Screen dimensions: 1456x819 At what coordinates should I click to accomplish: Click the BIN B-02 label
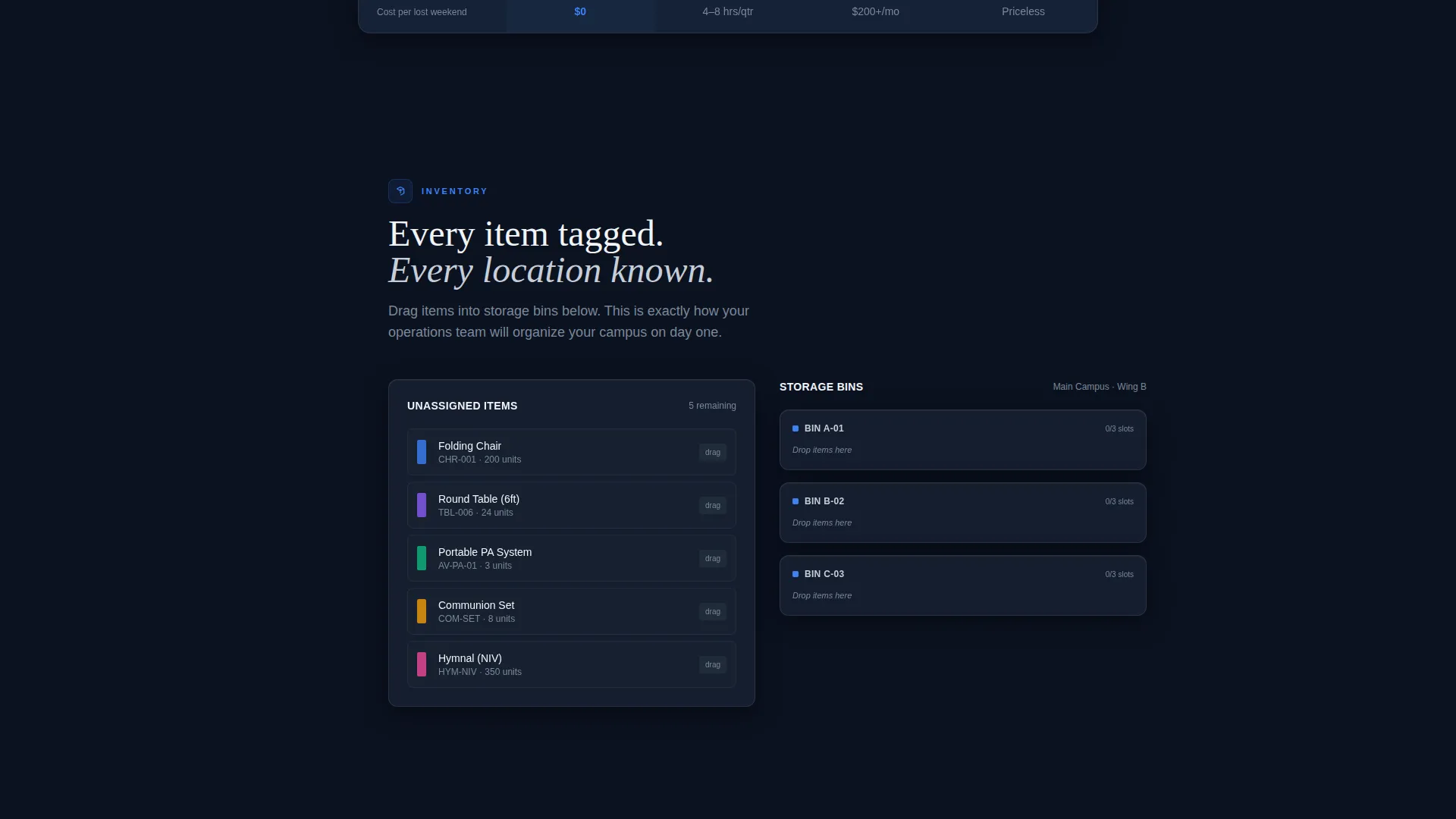point(824,501)
